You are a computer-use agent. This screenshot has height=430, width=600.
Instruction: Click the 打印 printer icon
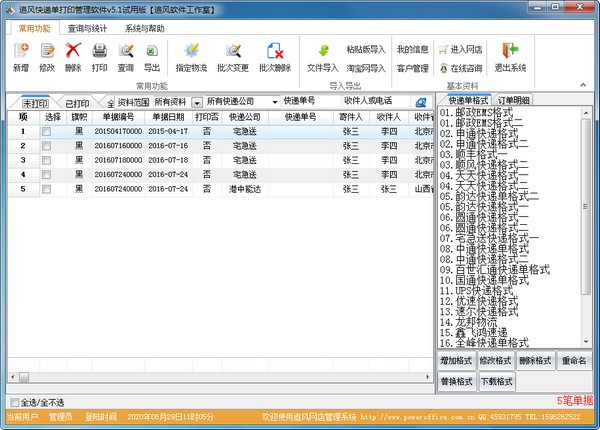99,50
